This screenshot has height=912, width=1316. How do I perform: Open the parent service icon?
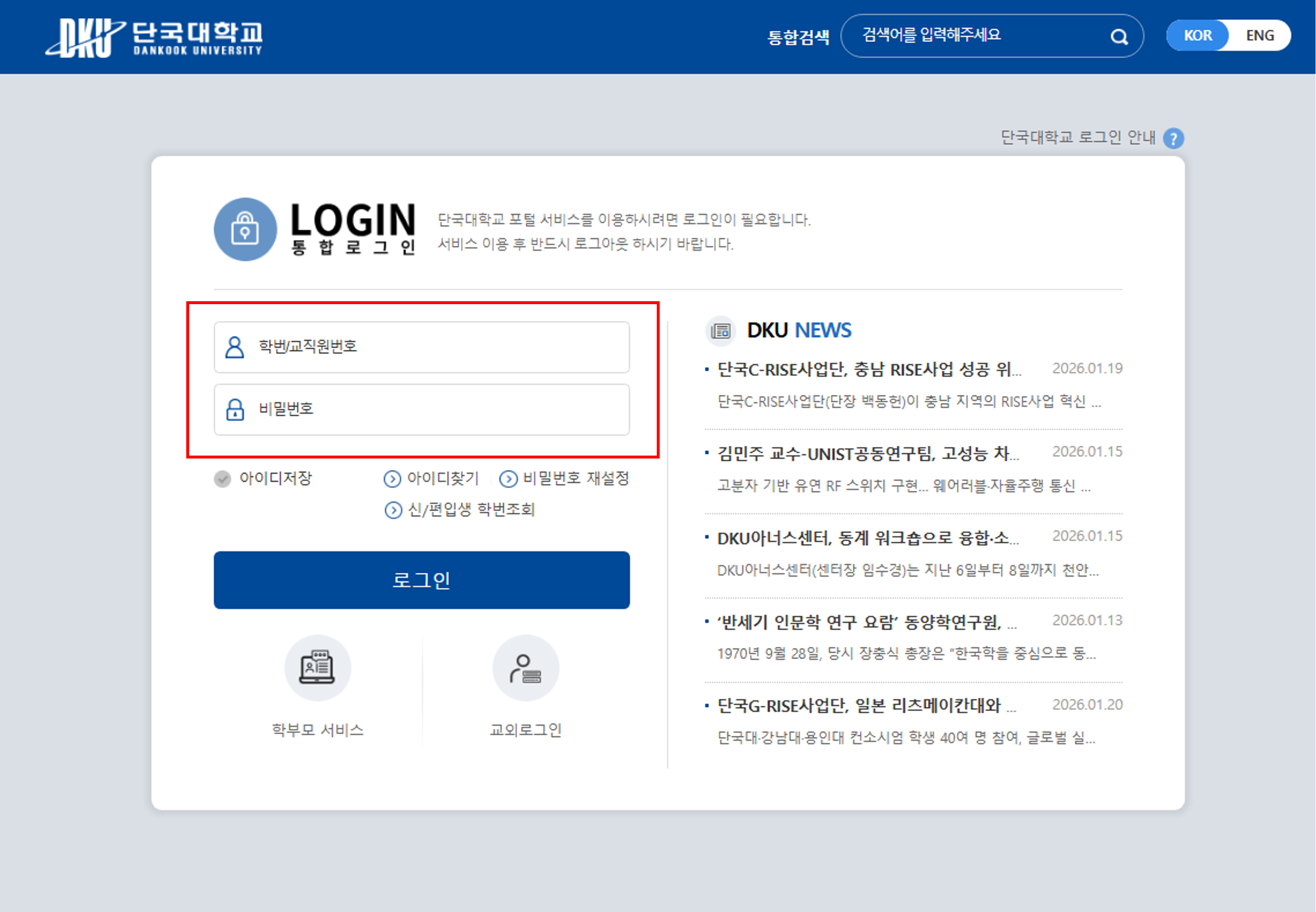click(317, 667)
